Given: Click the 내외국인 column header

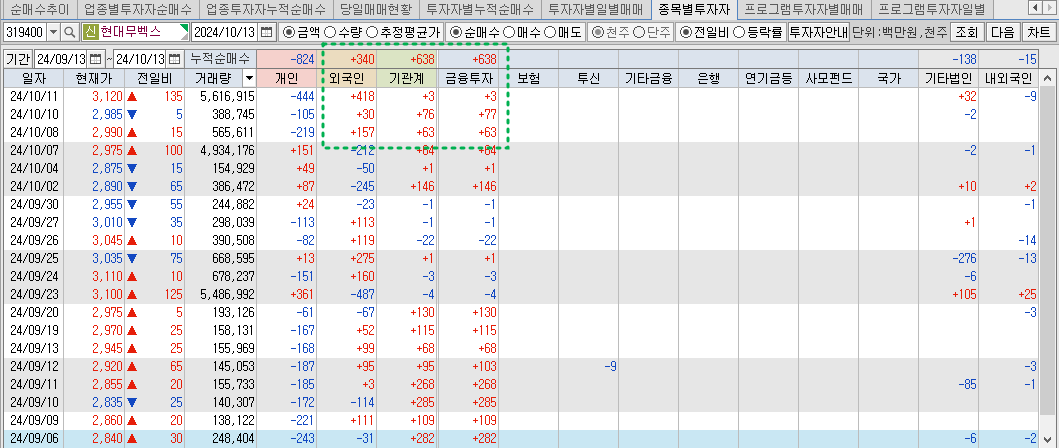Looking at the screenshot, I should (1009, 78).
